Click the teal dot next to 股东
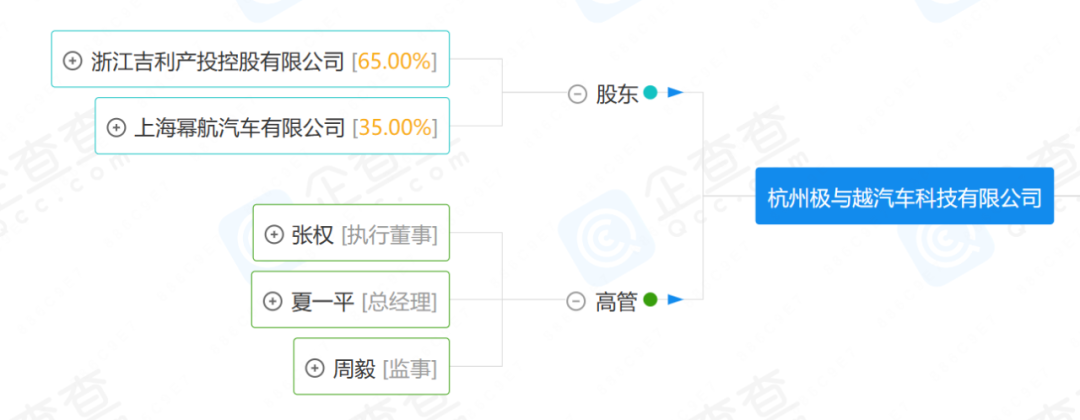Screen dimensions: 1080x420 pyautogui.click(x=650, y=93)
